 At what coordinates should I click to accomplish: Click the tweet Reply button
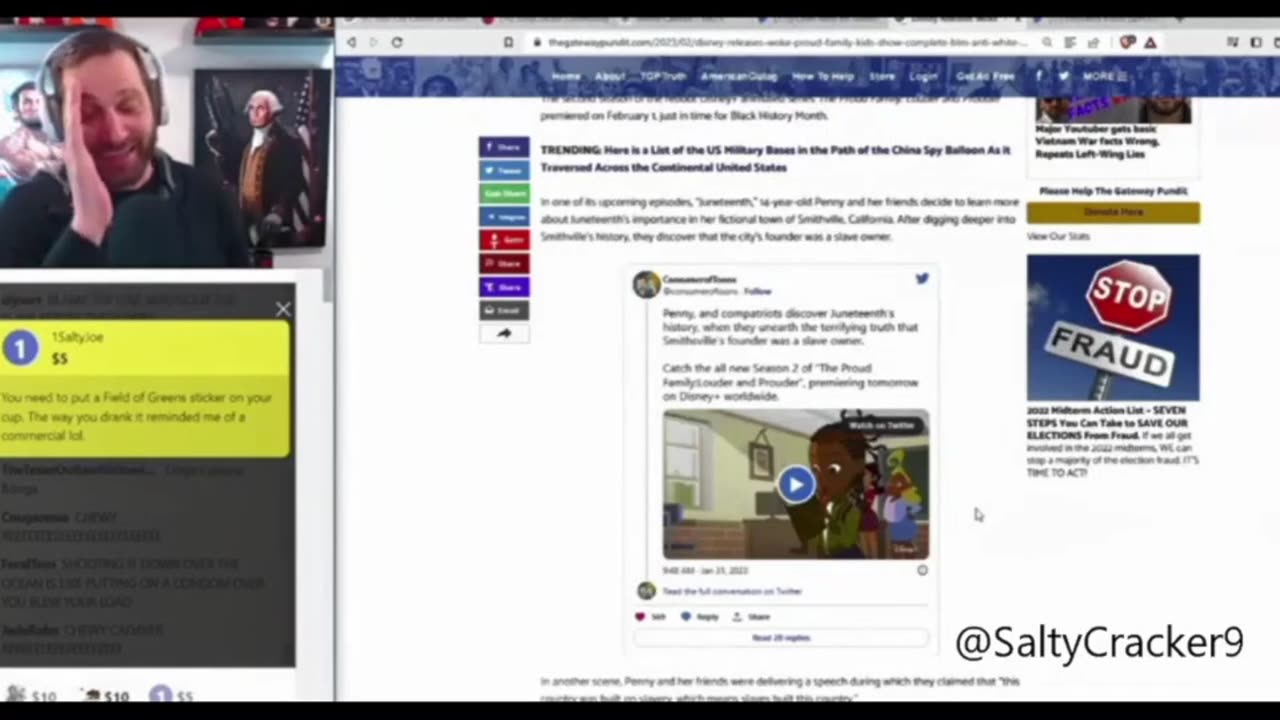coord(700,617)
